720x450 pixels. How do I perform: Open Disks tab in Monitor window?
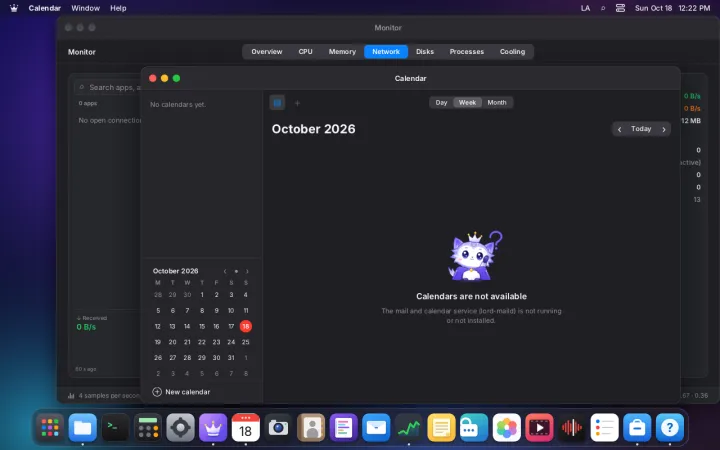point(425,51)
